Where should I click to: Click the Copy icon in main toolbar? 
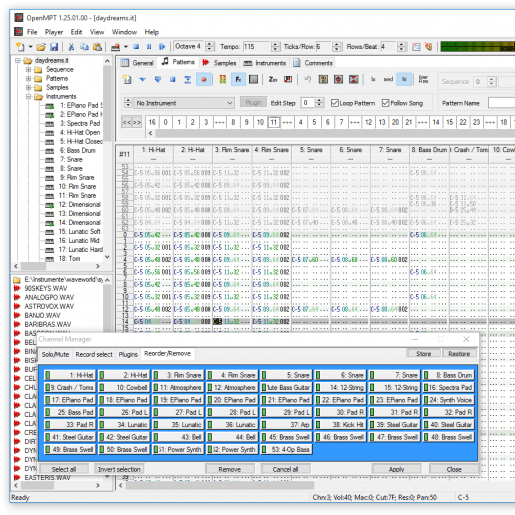click(x=84, y=47)
